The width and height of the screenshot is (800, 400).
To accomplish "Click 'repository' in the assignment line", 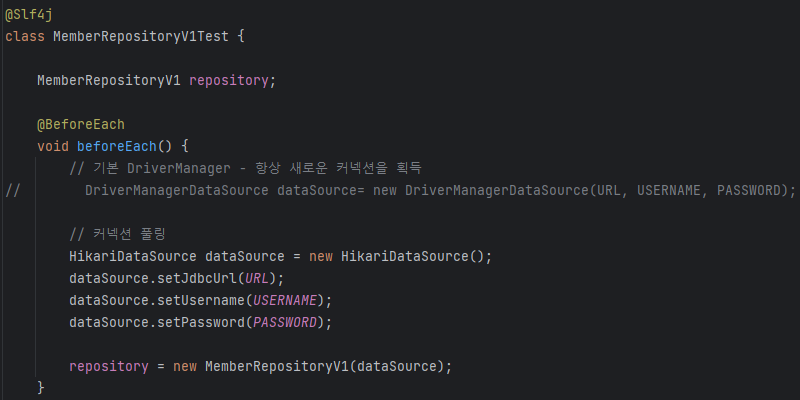I will [x=109, y=366].
